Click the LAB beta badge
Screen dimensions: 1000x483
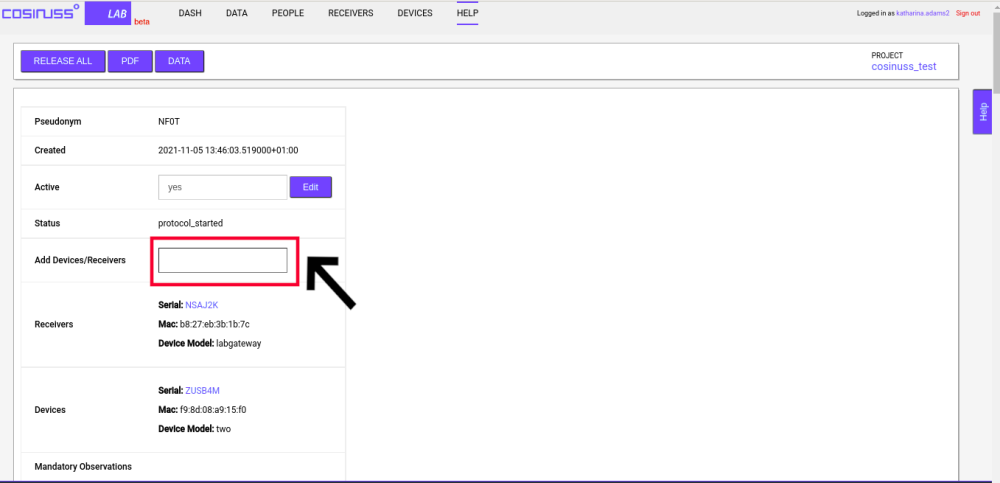click(x=120, y=13)
